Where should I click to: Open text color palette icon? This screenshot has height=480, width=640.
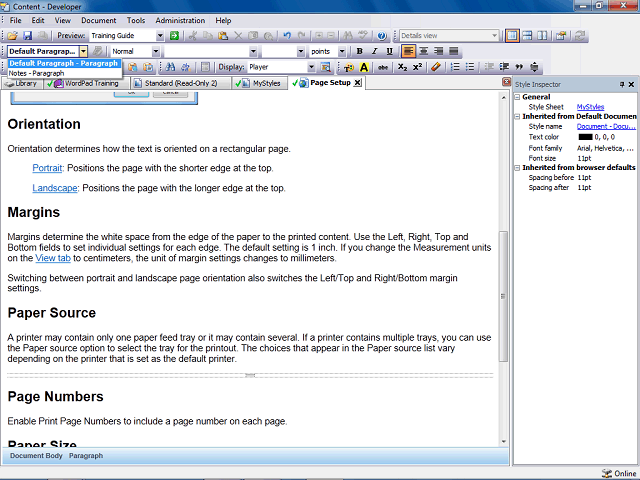click(349, 67)
